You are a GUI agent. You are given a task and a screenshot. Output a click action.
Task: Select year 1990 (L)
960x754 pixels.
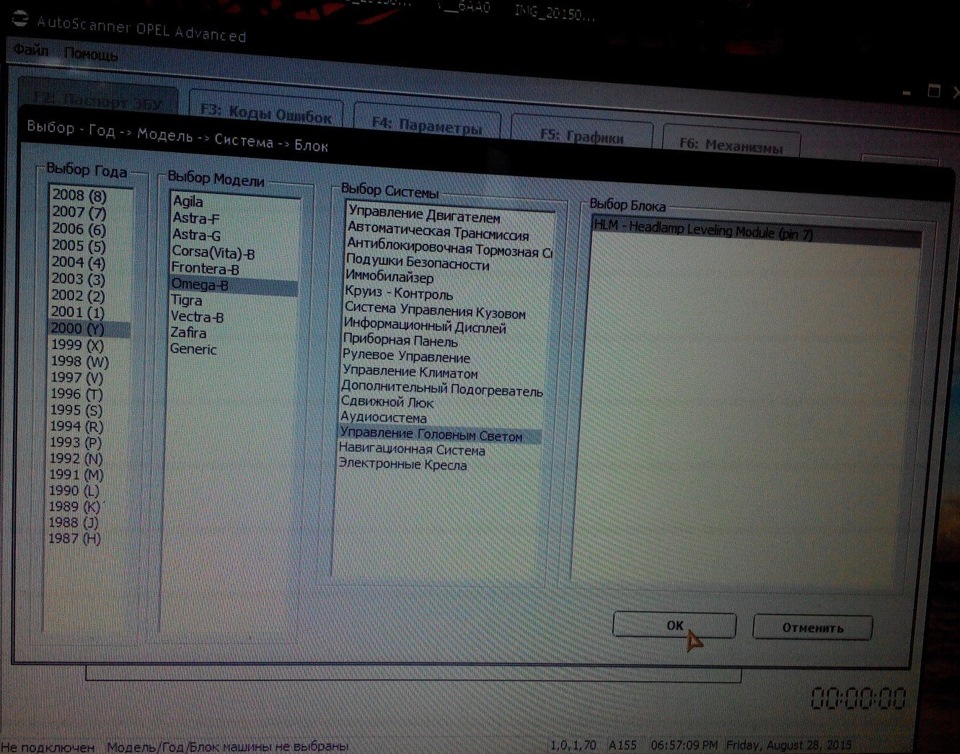[x=74, y=490]
